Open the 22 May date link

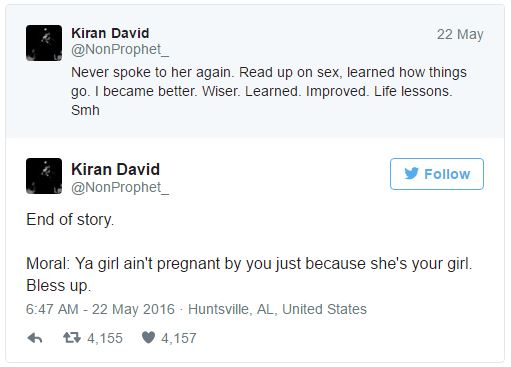[x=460, y=34]
